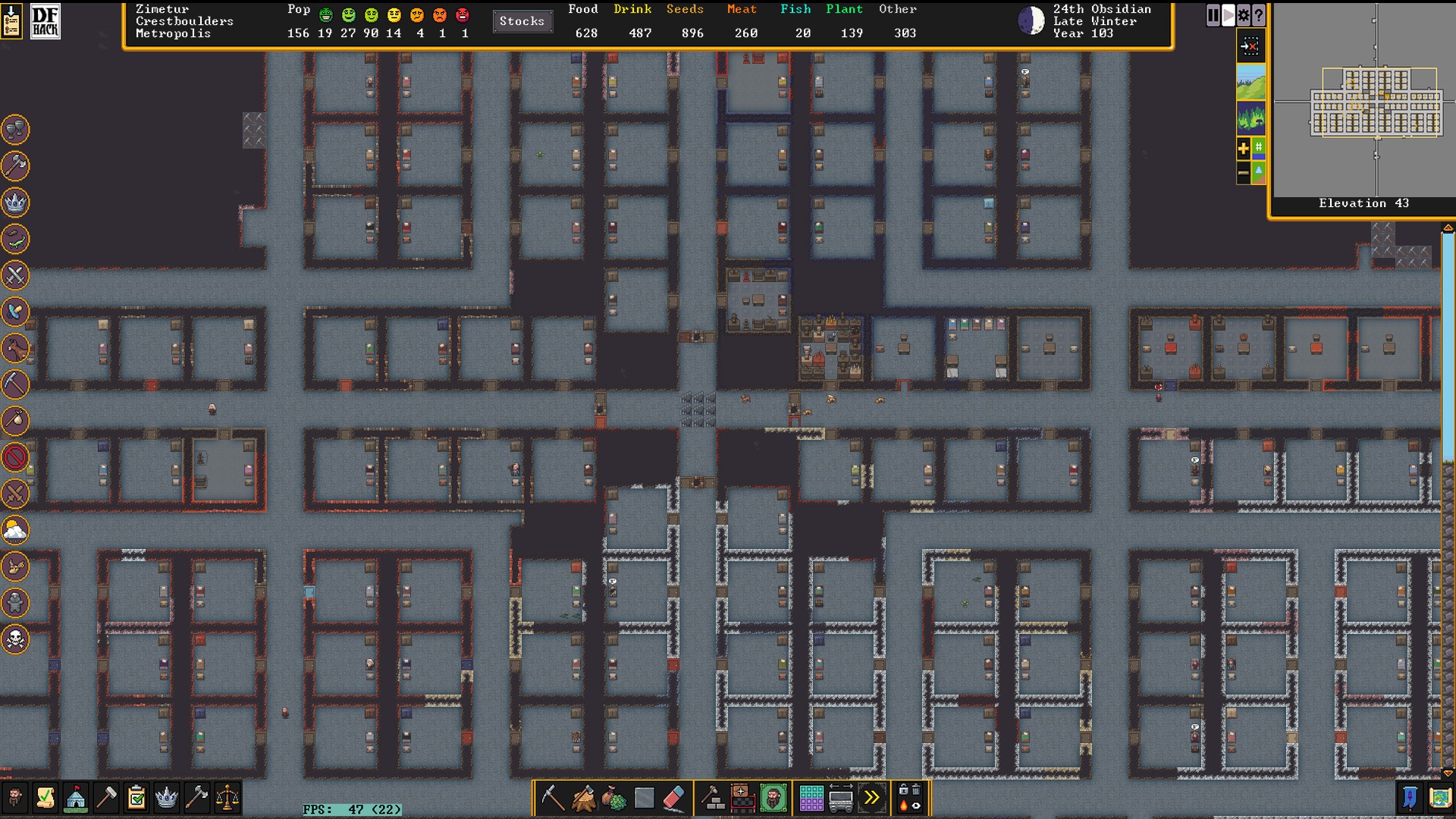Resume the game with play button
The height and width of the screenshot is (819, 1456).
pyautogui.click(x=1228, y=14)
